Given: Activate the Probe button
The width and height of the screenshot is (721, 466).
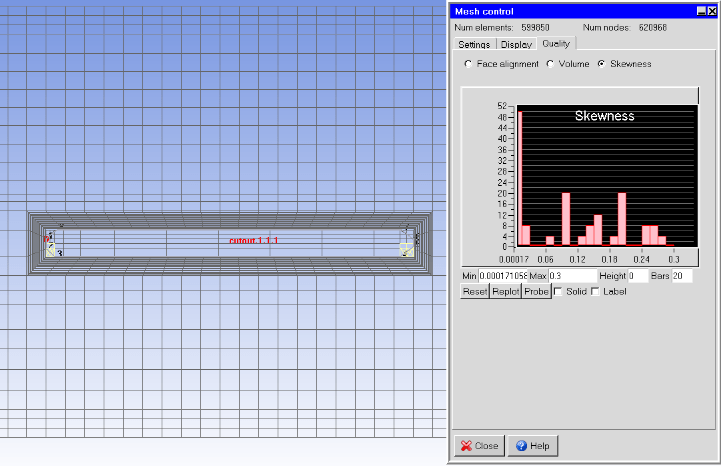Looking at the screenshot, I should (x=537, y=291).
